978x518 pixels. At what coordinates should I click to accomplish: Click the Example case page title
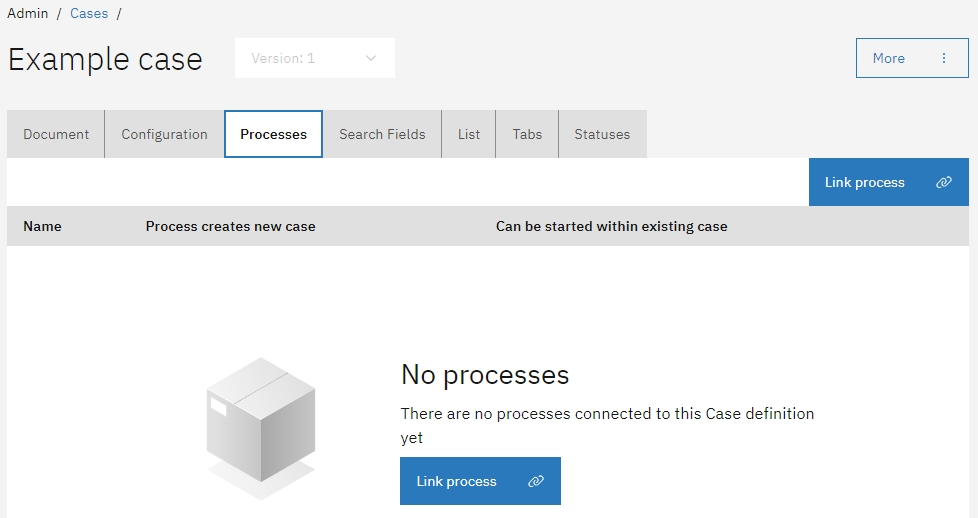(105, 59)
